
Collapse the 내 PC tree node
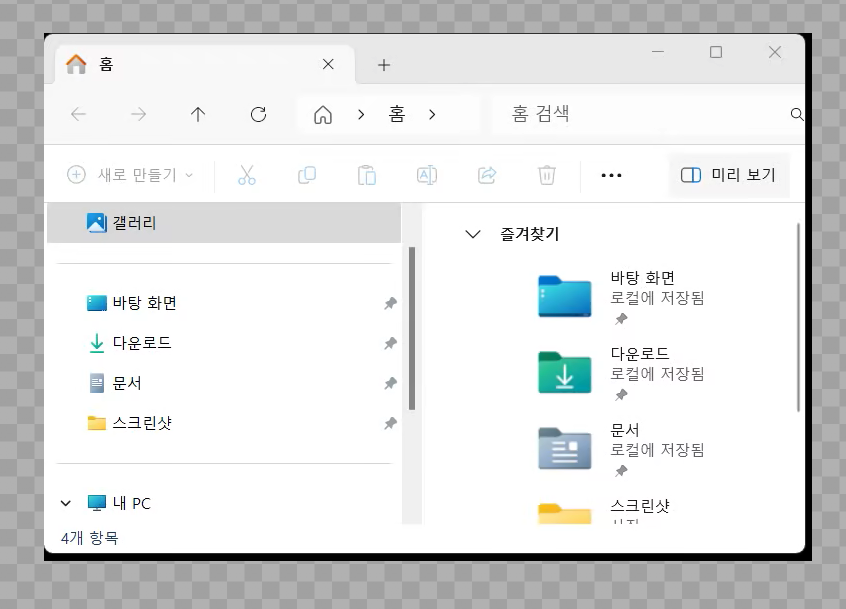(66, 503)
